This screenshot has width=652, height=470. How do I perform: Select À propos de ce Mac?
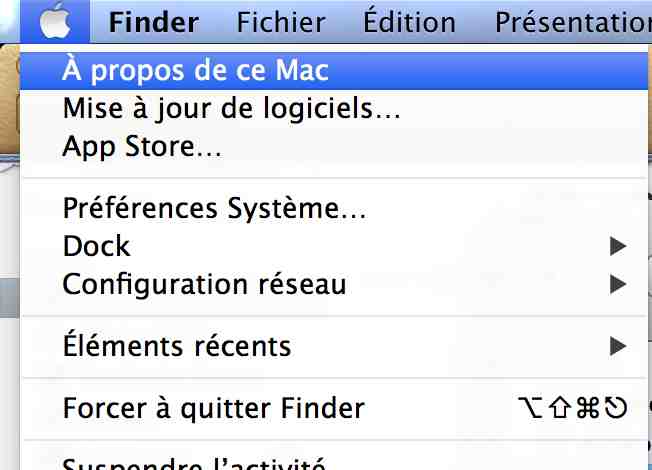coord(196,70)
